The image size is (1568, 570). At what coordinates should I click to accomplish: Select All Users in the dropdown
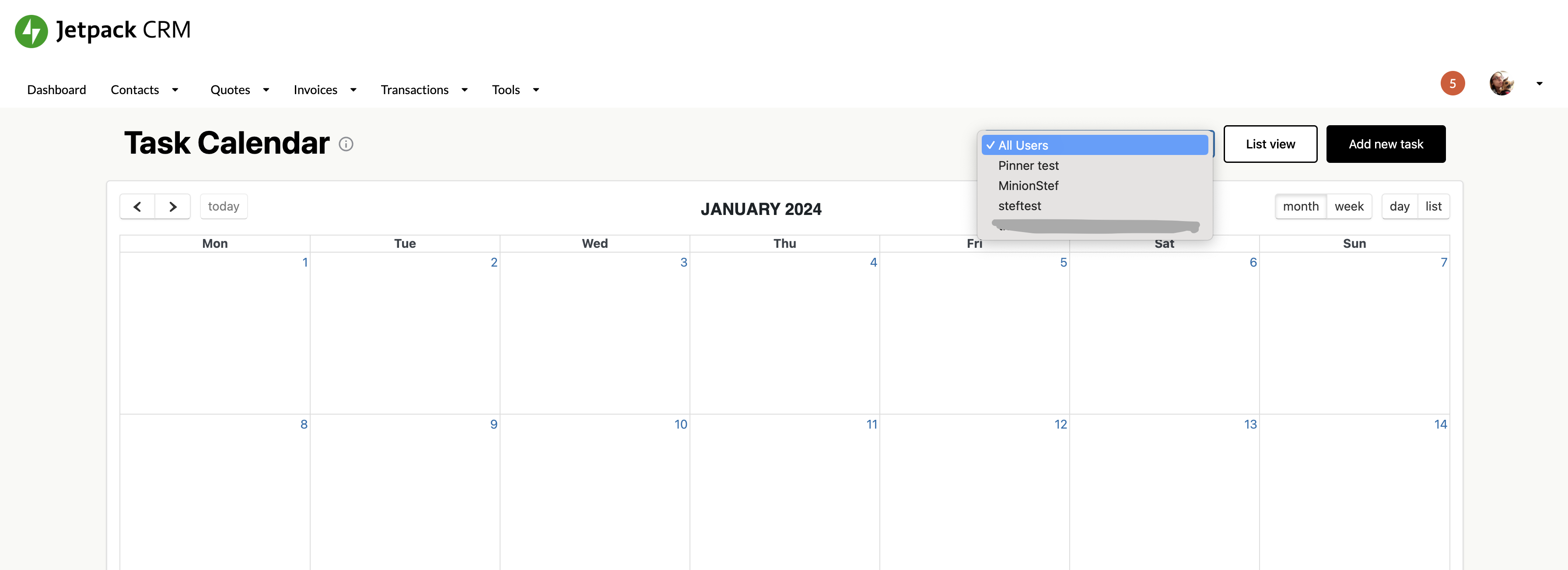pos(1094,145)
